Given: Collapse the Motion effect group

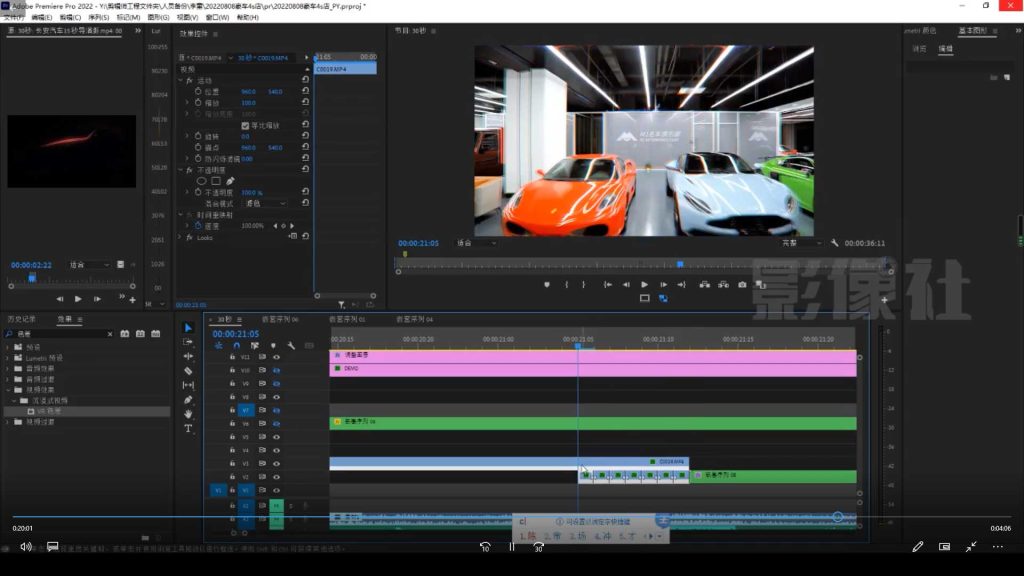Looking at the screenshot, I should coord(181,80).
